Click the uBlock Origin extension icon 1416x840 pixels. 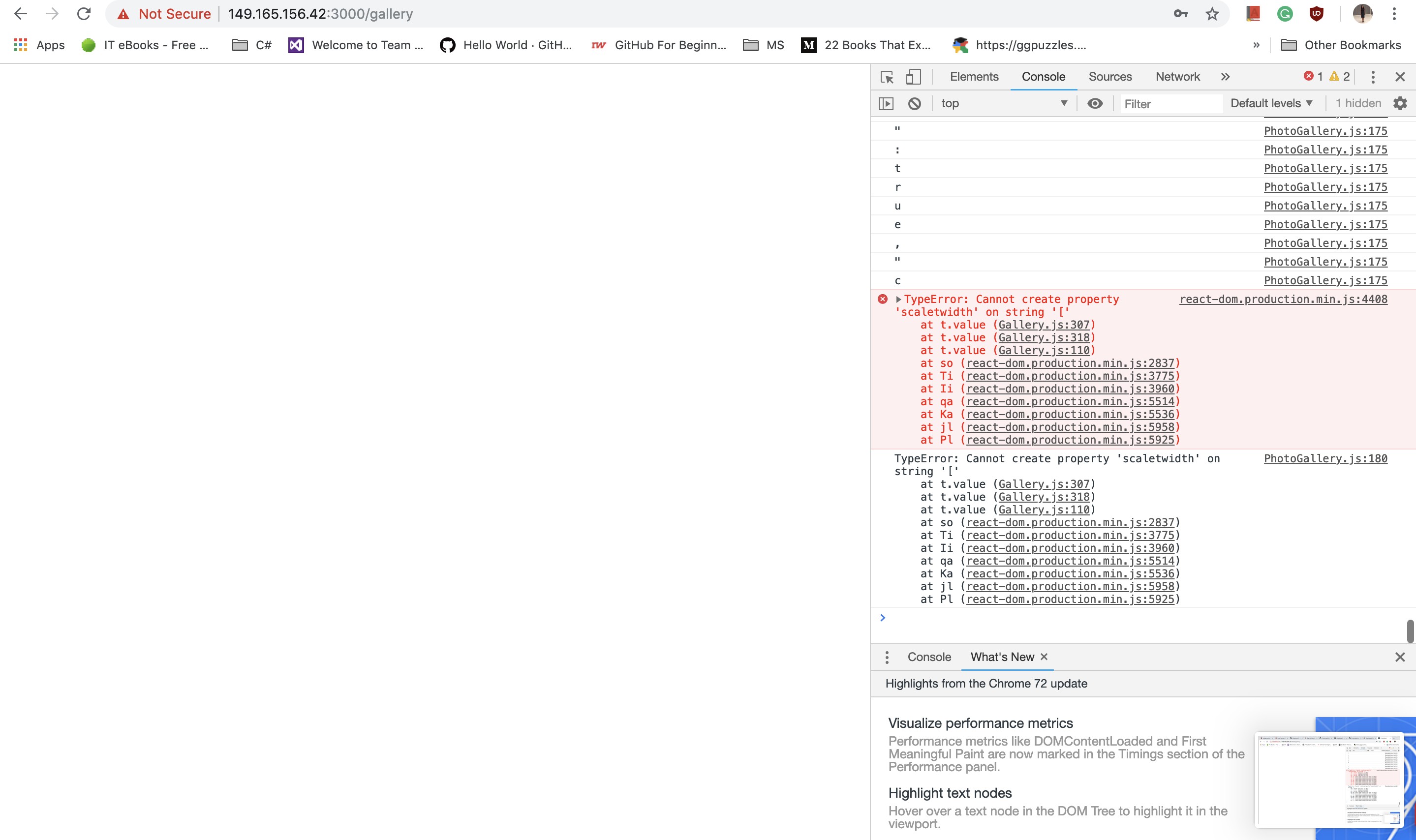click(1316, 14)
